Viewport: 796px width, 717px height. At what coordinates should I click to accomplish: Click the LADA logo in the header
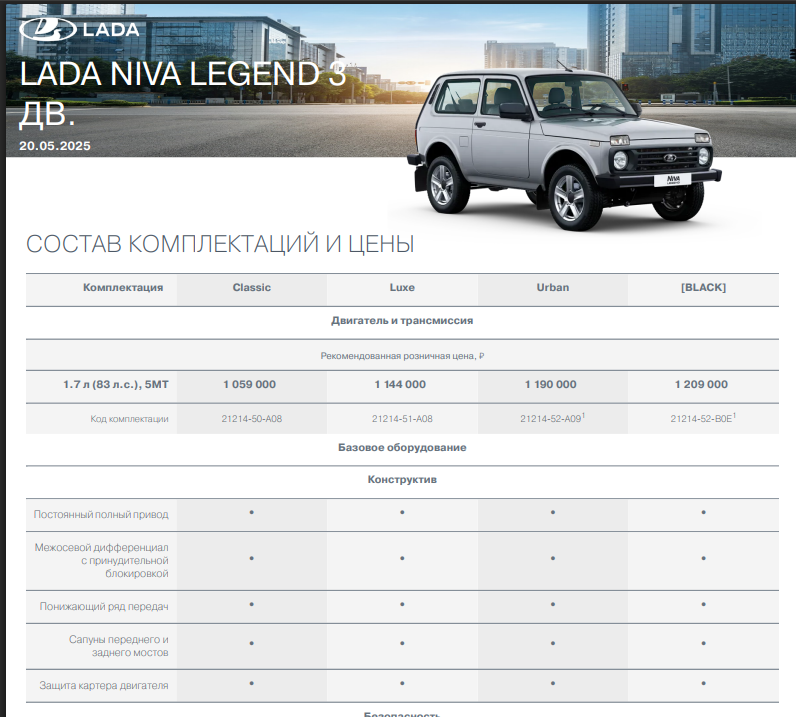(79, 29)
